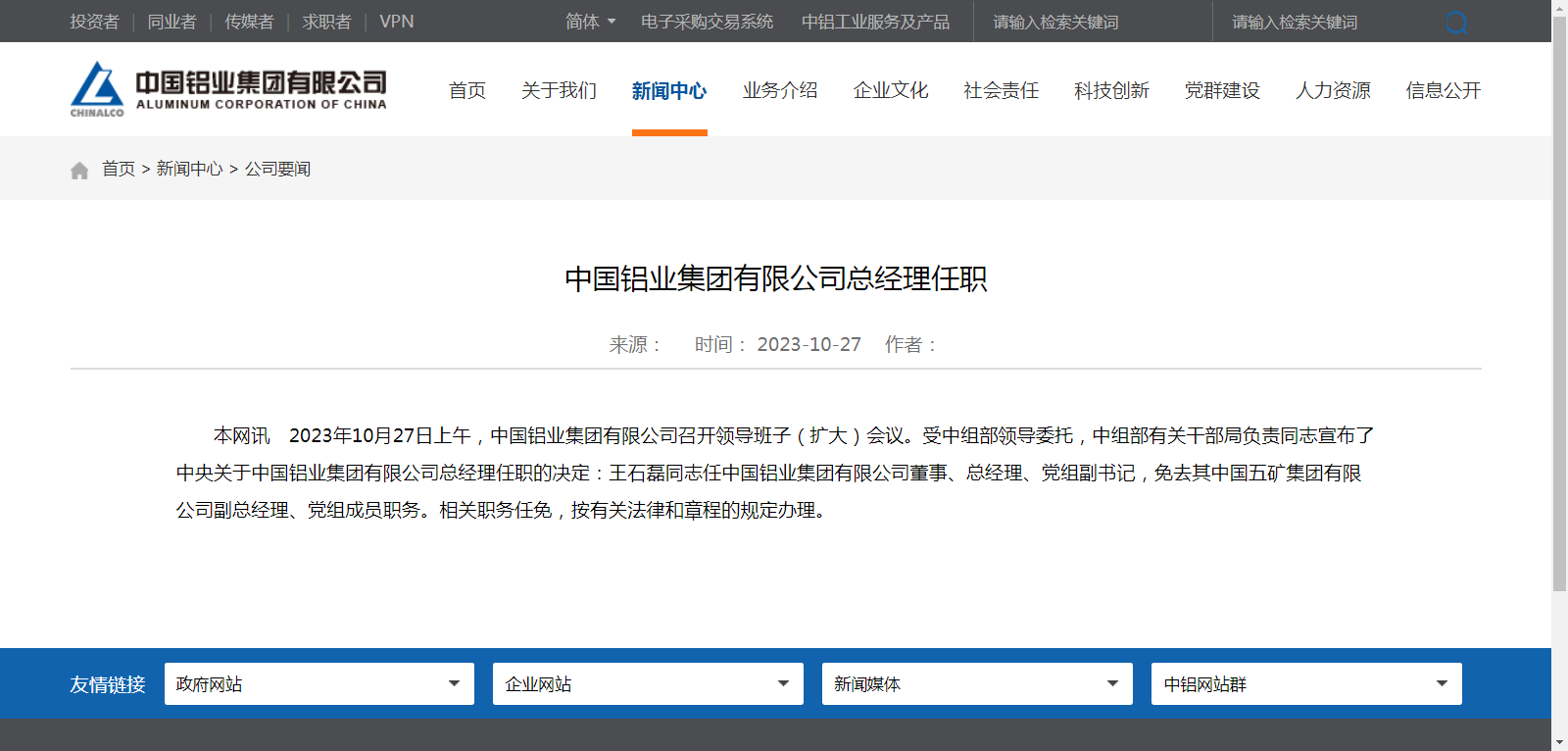
Task: Focus the first search keyword field
Action: pyautogui.click(x=1093, y=22)
